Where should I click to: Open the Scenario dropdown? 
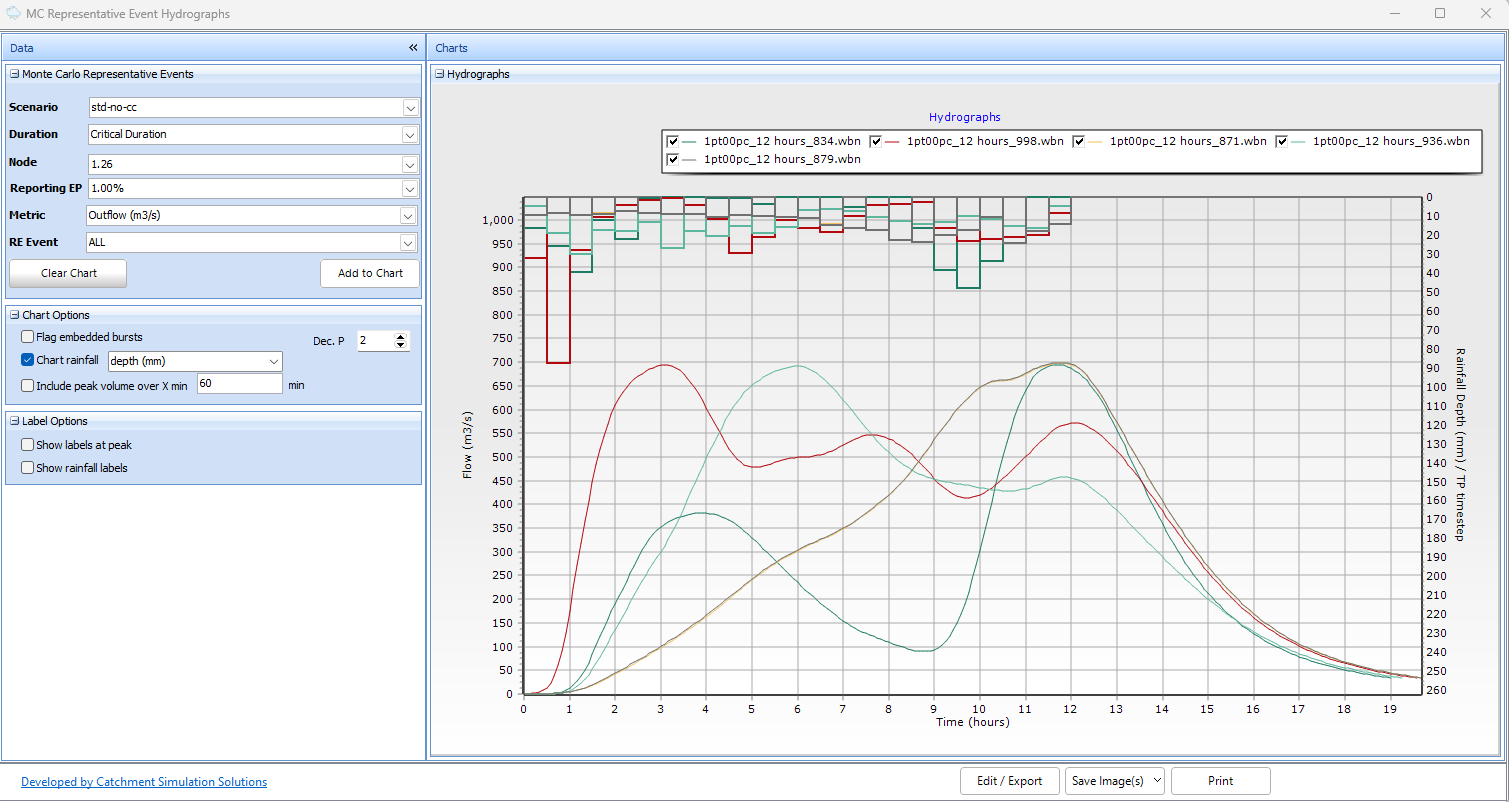[x=410, y=107]
